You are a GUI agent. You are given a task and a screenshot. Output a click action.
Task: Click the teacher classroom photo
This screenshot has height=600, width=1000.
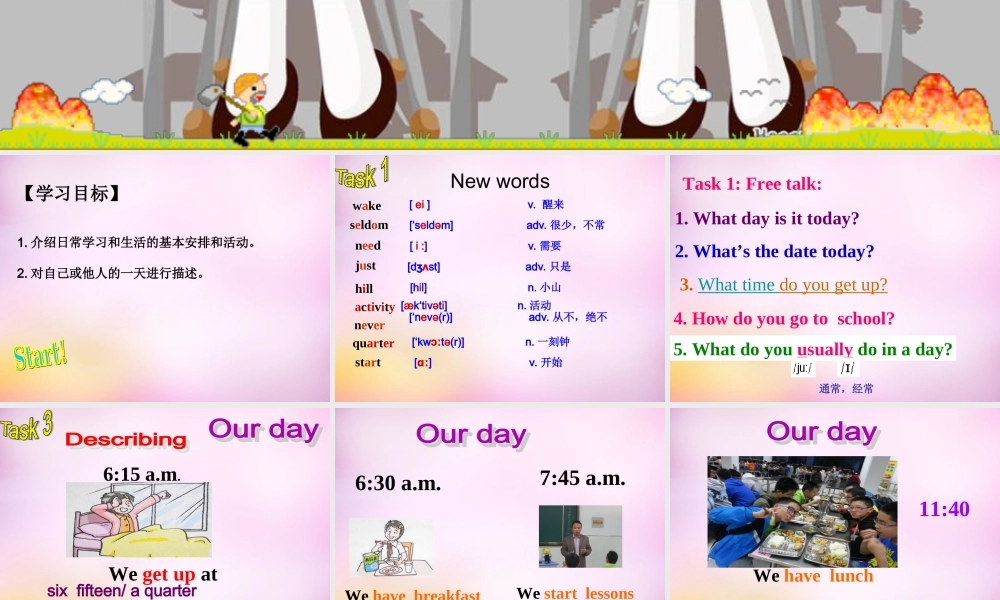pyautogui.click(x=582, y=534)
